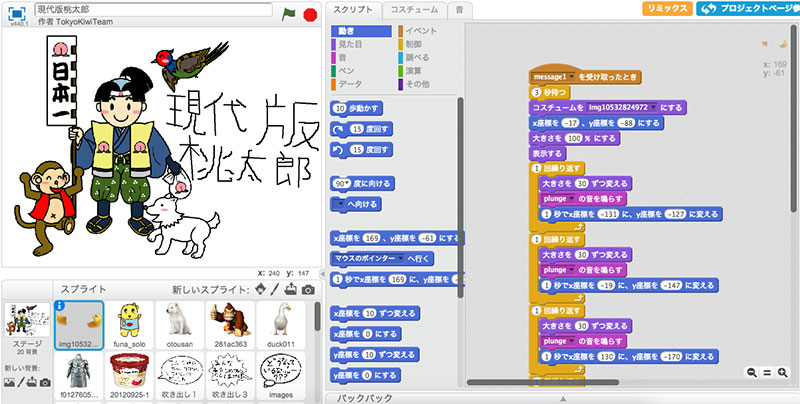
Task: Select the otousan dog sprite
Action: tap(180, 325)
